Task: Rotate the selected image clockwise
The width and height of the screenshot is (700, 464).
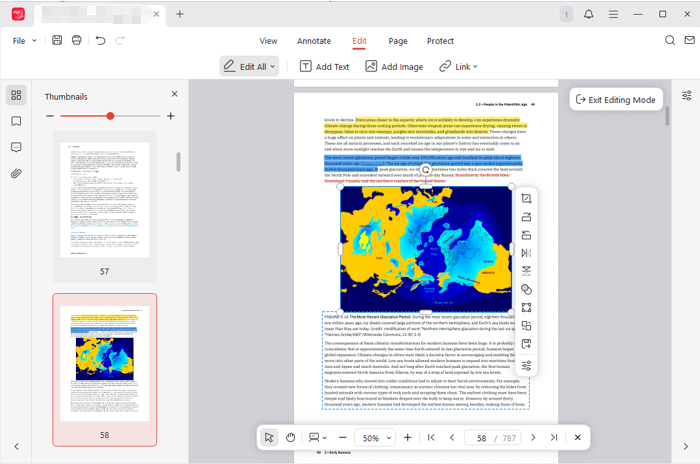Action: [526, 217]
